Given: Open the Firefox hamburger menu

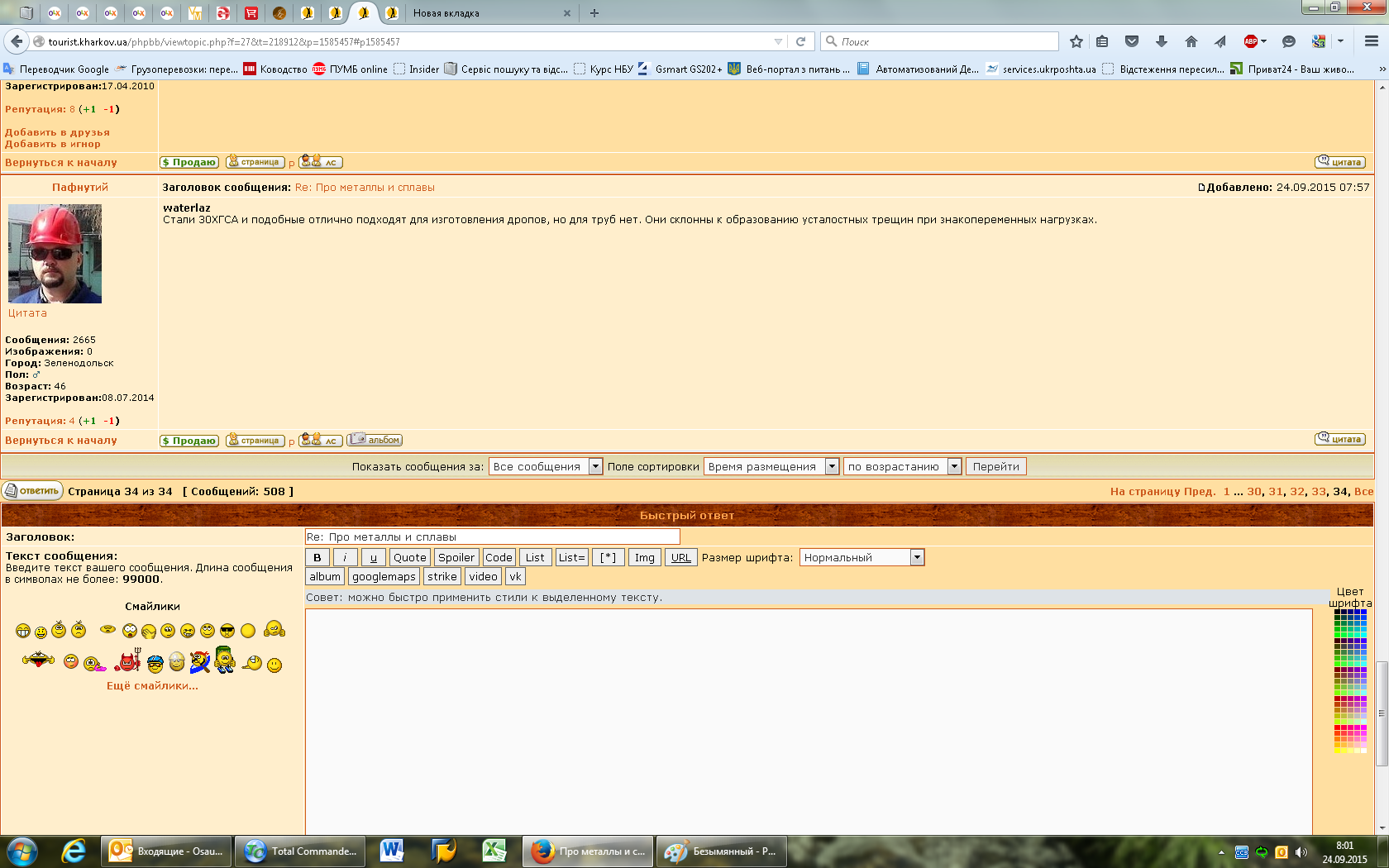Looking at the screenshot, I should [x=1371, y=41].
